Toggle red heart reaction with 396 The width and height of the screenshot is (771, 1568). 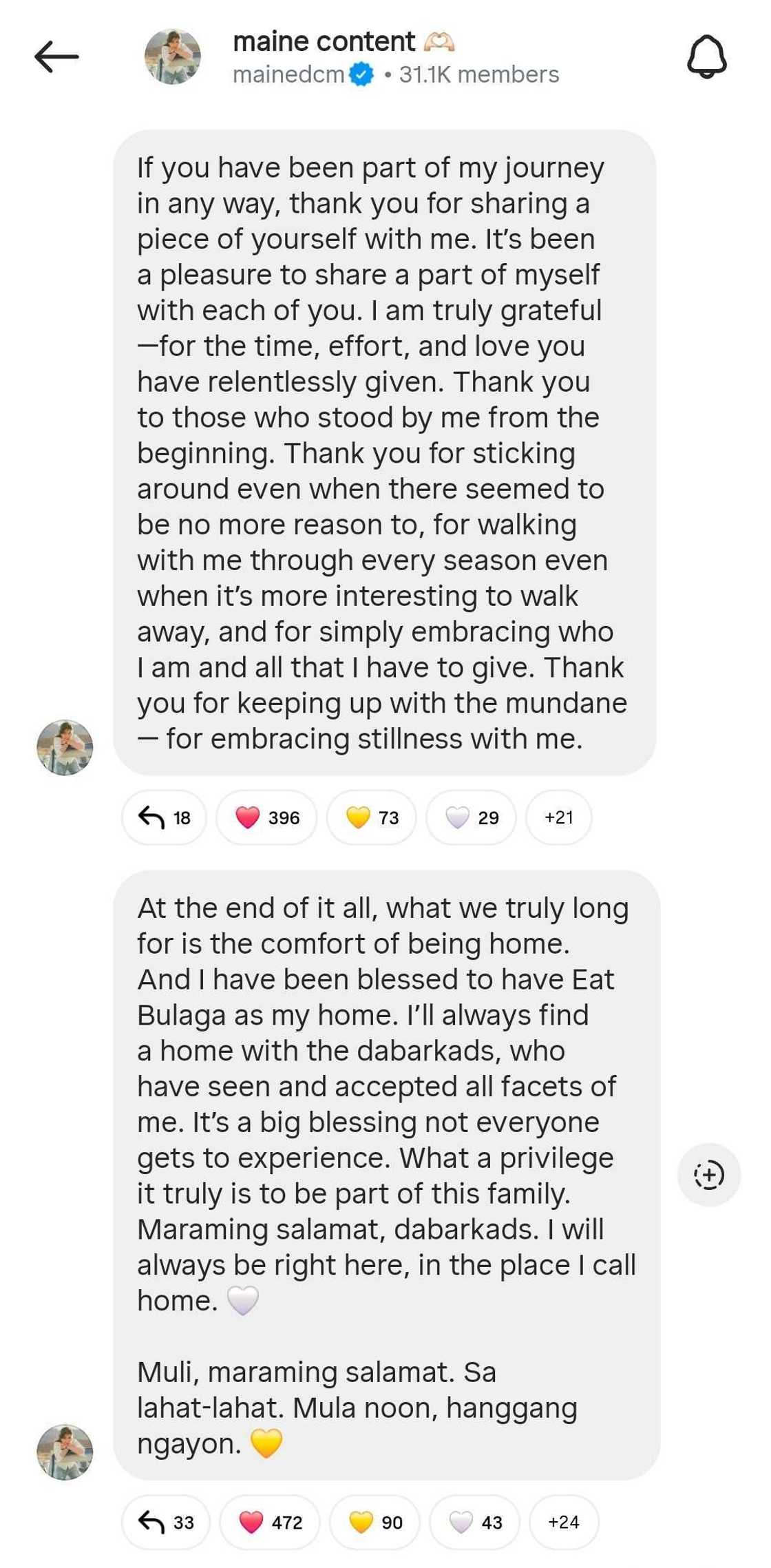(x=267, y=817)
